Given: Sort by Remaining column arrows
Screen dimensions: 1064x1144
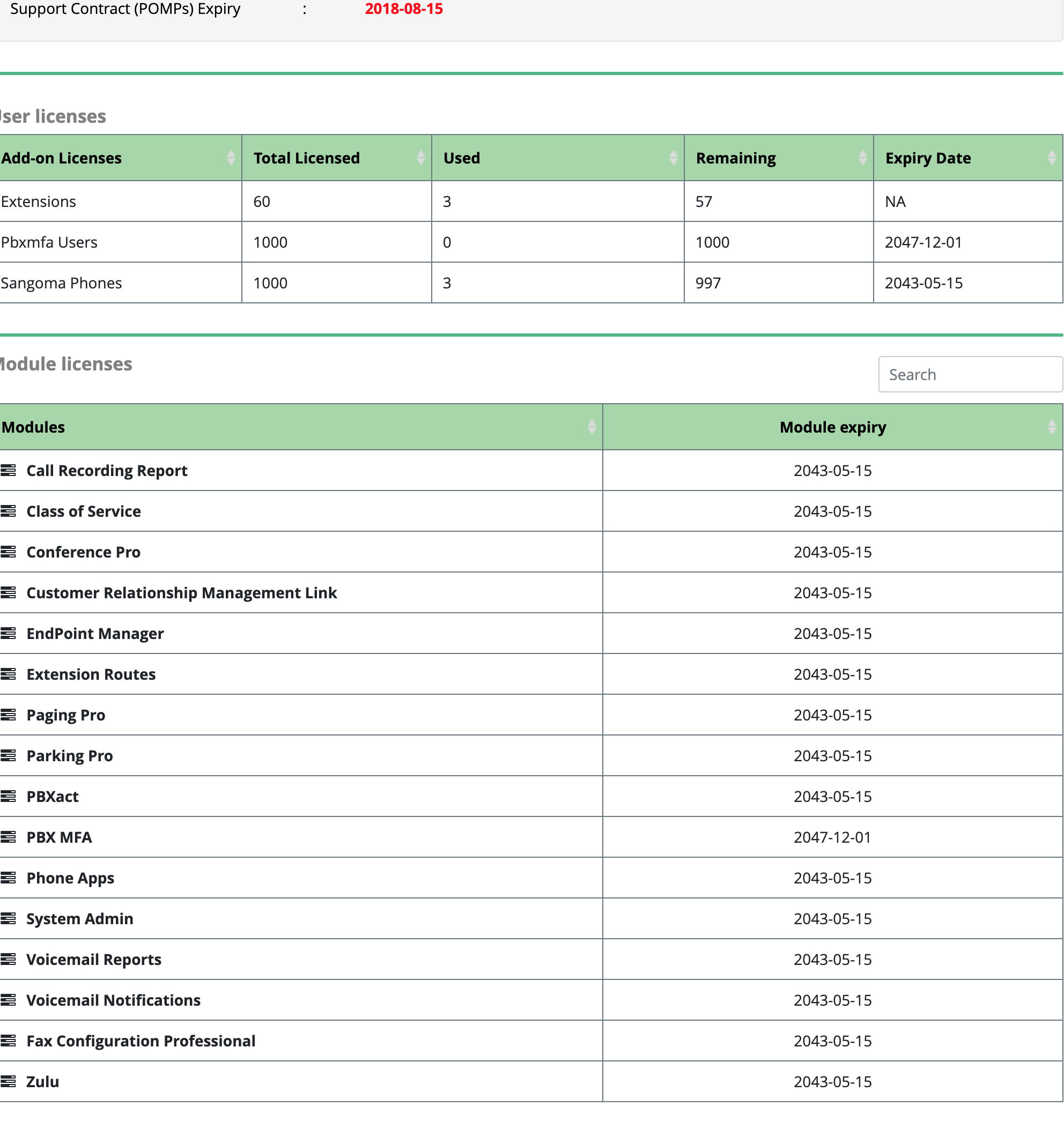Looking at the screenshot, I should point(862,158).
